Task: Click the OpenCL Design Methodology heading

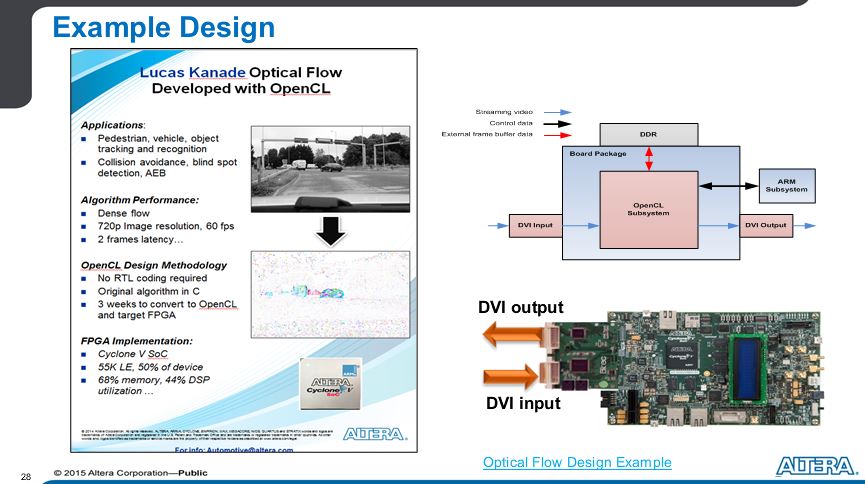Action: click(x=154, y=265)
